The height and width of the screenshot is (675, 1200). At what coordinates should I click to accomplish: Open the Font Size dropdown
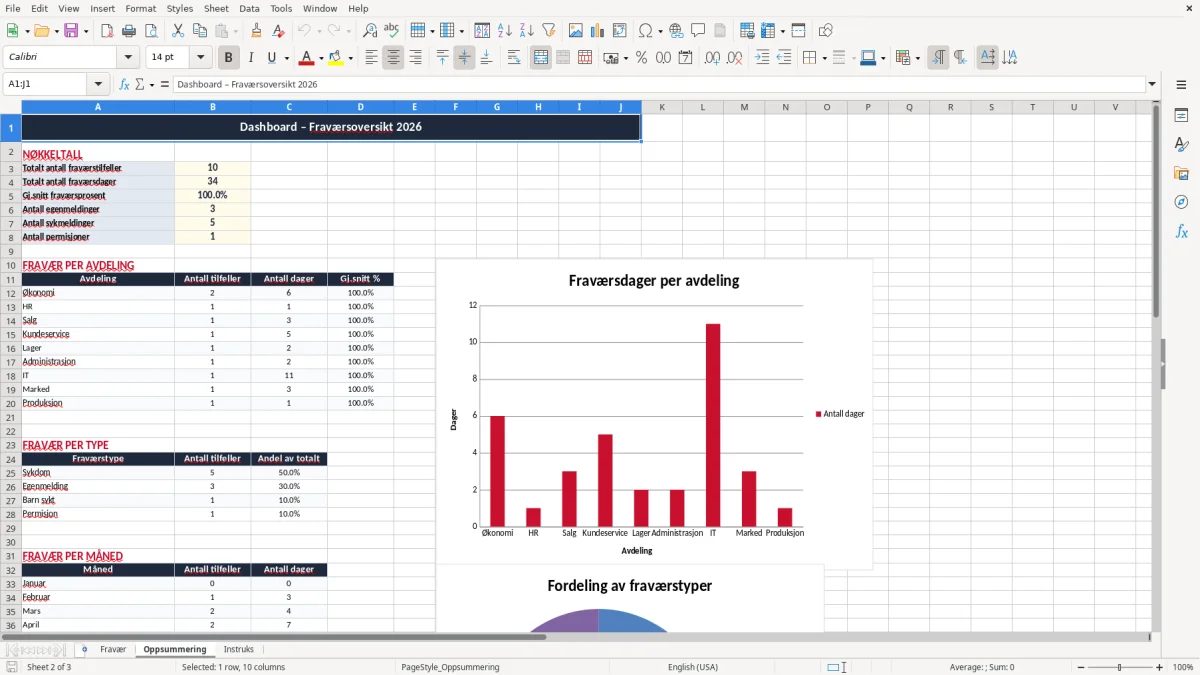pyautogui.click(x=201, y=58)
